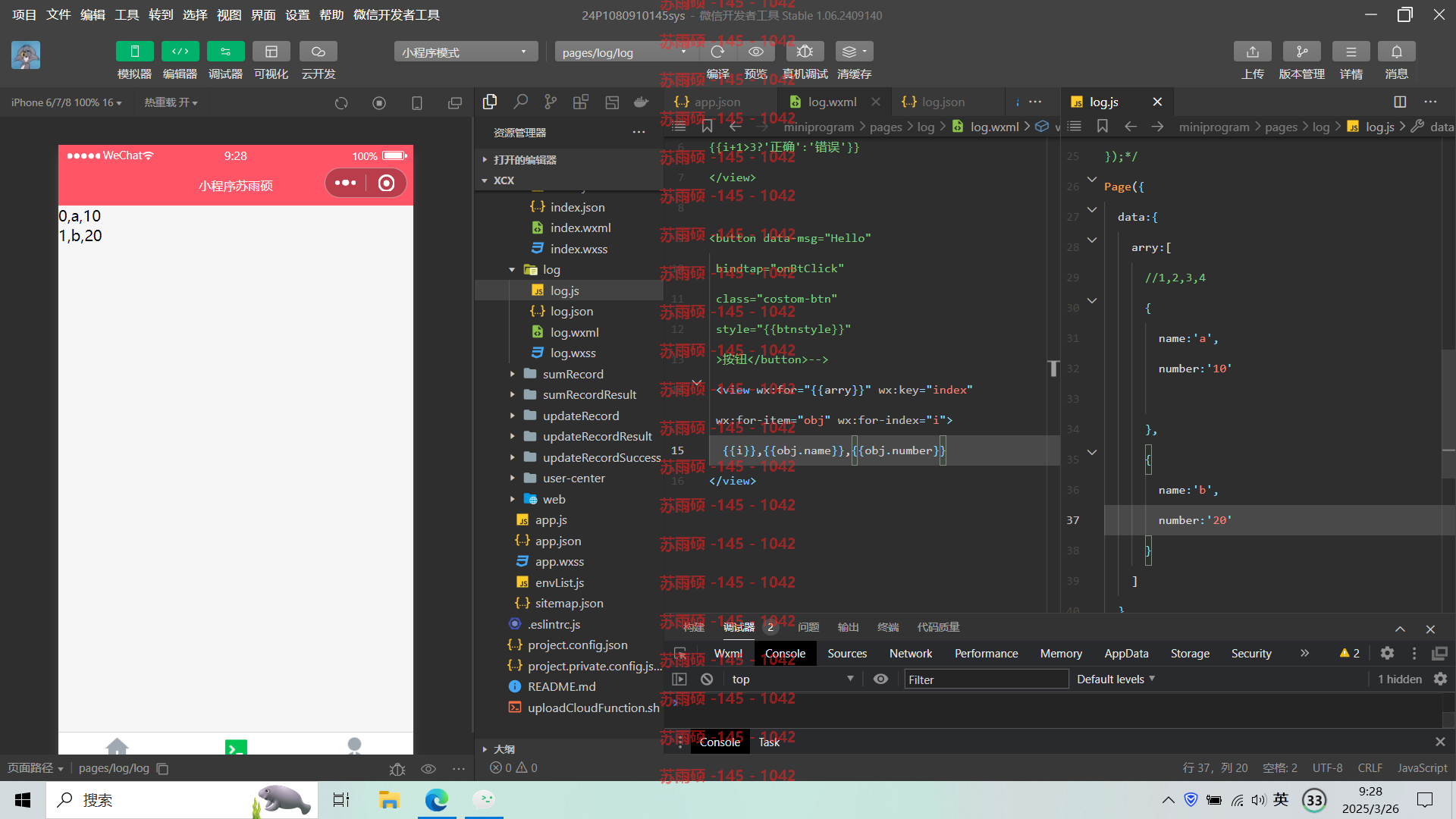Open the iPhone 6/7/8 device dropdown
This screenshot has height=819, width=1456.
[67, 102]
